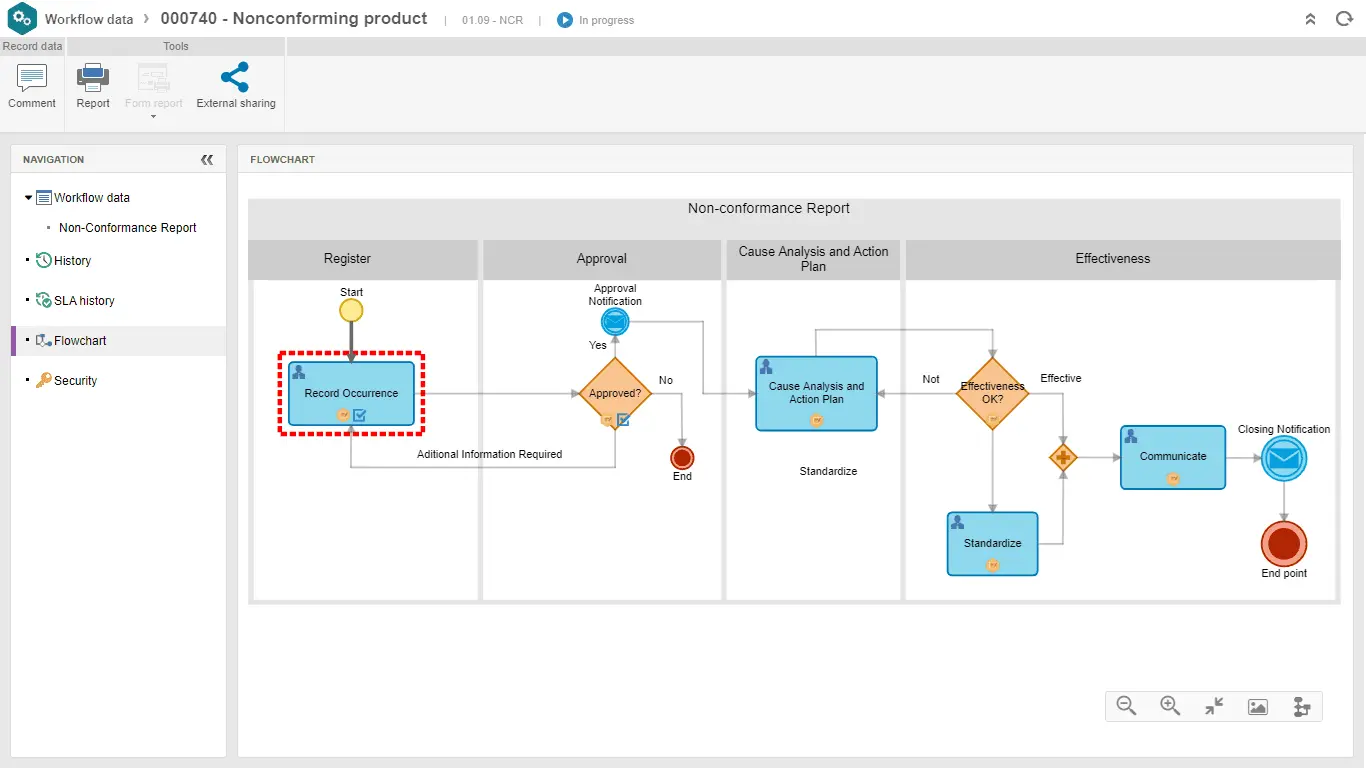Click the Approval Notification email icon

[614, 322]
